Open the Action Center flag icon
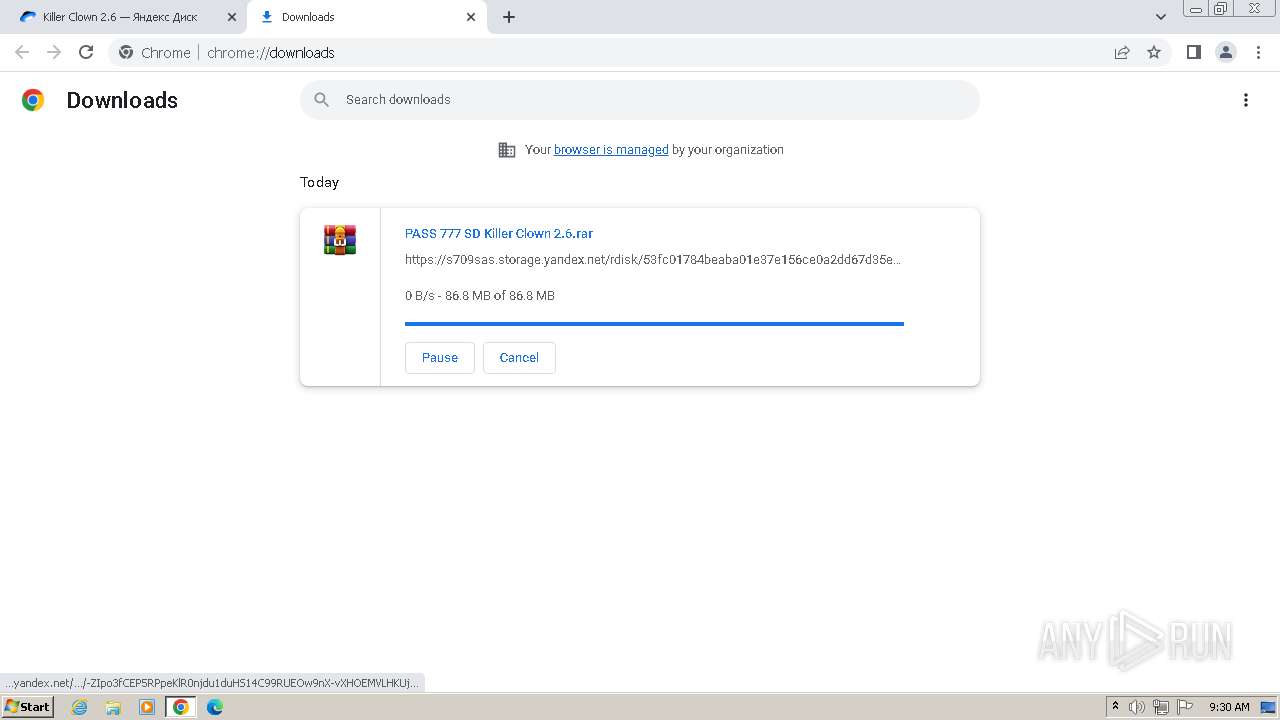The width and height of the screenshot is (1280, 720). tap(1185, 707)
